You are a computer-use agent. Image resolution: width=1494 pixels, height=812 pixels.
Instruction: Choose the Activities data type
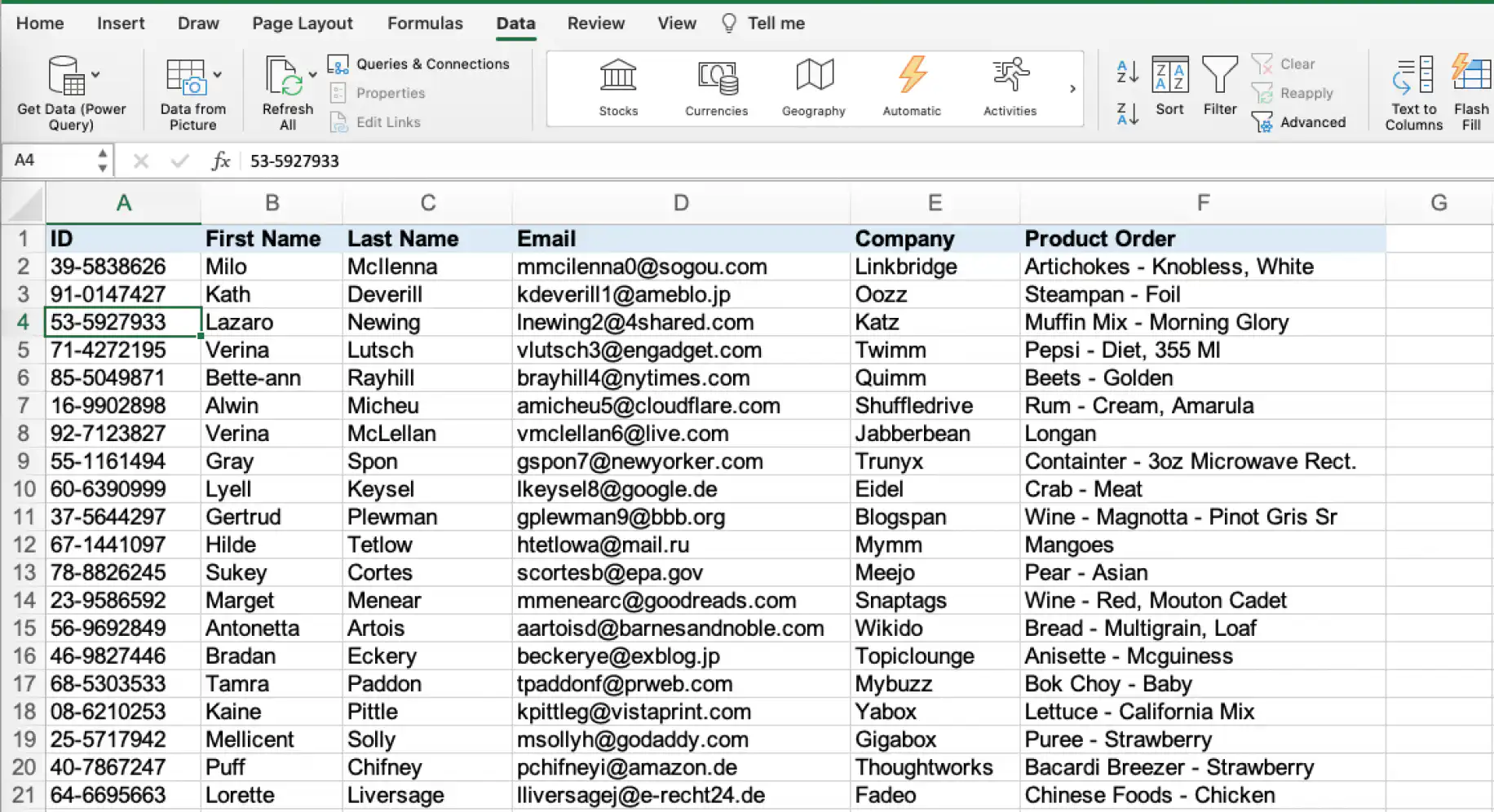point(1010,88)
